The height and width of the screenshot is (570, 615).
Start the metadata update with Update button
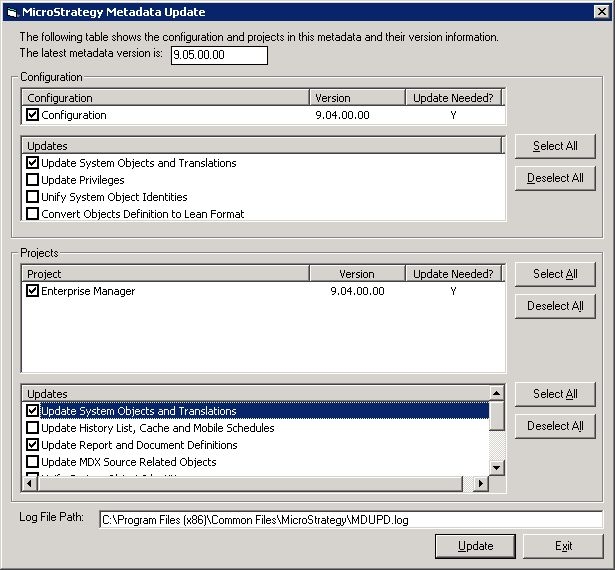tap(475, 546)
